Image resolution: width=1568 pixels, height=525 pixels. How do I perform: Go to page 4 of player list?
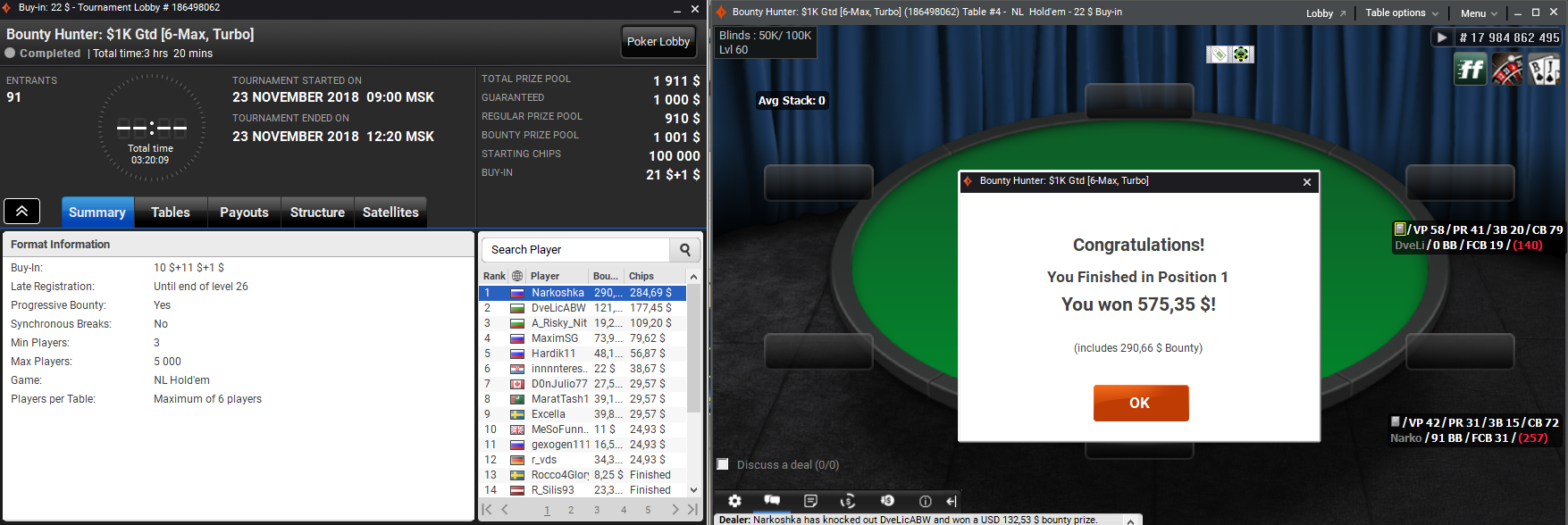[x=624, y=510]
